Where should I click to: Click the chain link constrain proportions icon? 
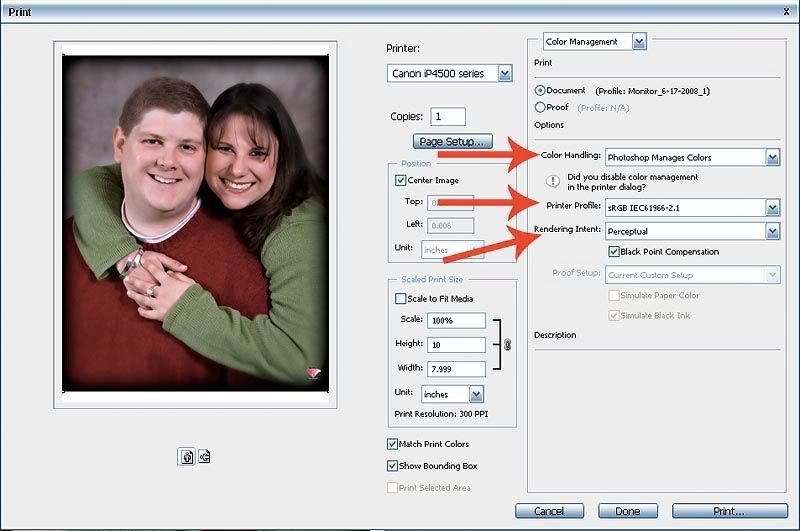pyautogui.click(x=507, y=345)
